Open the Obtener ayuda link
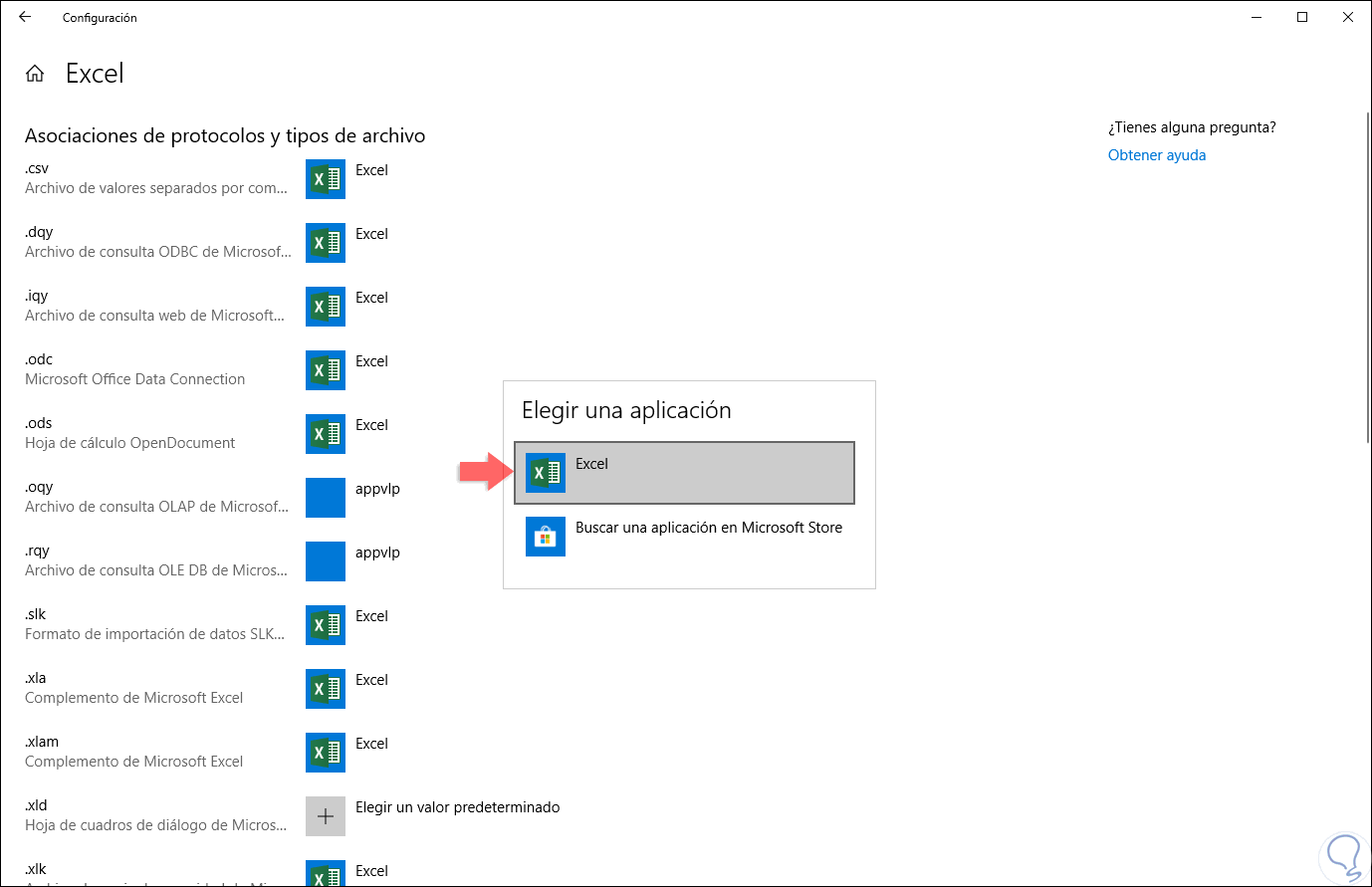 (x=1157, y=155)
